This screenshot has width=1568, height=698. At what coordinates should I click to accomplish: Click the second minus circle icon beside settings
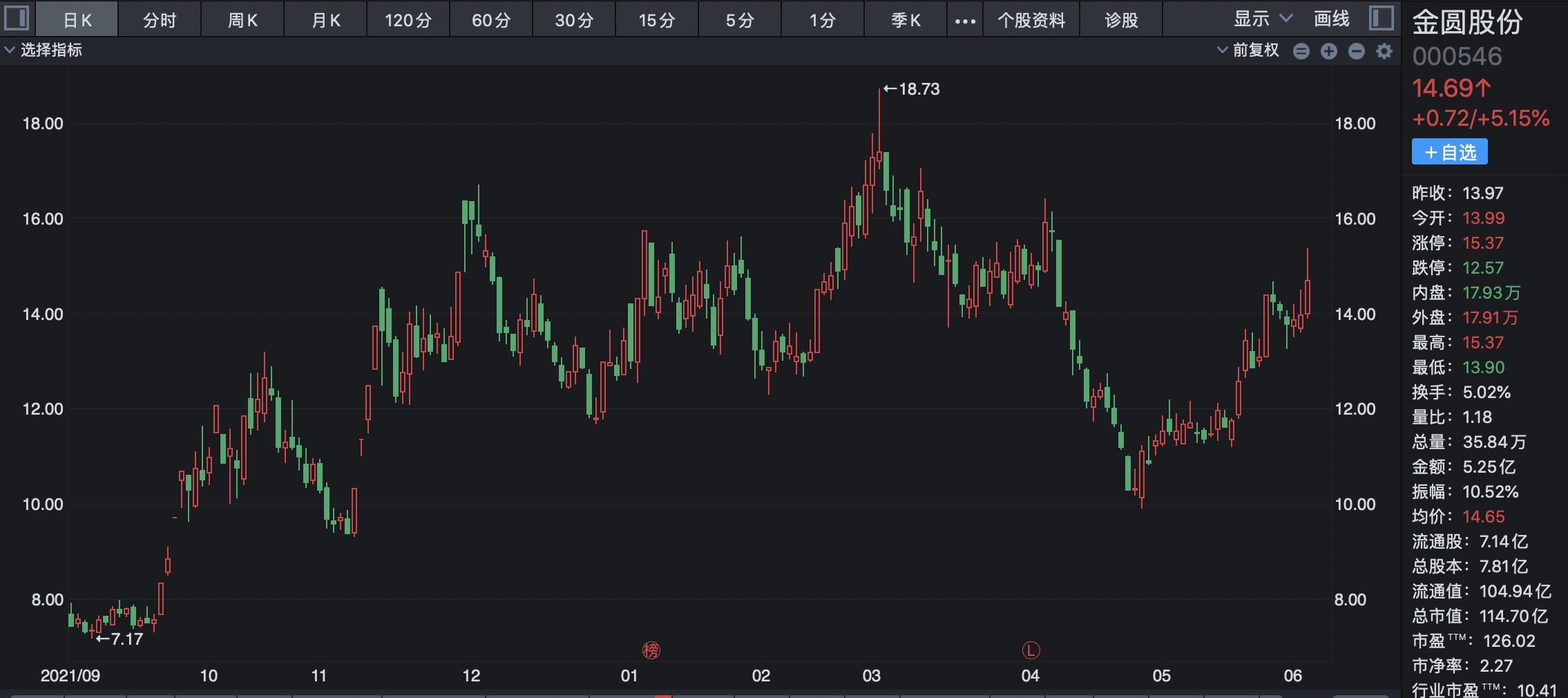point(1357,50)
